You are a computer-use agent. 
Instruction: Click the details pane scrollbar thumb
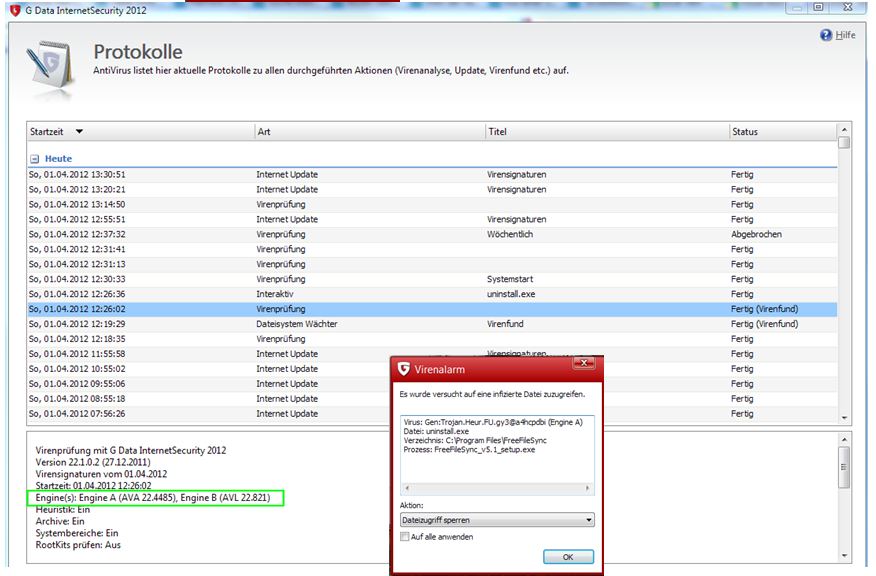pyautogui.click(x=844, y=467)
